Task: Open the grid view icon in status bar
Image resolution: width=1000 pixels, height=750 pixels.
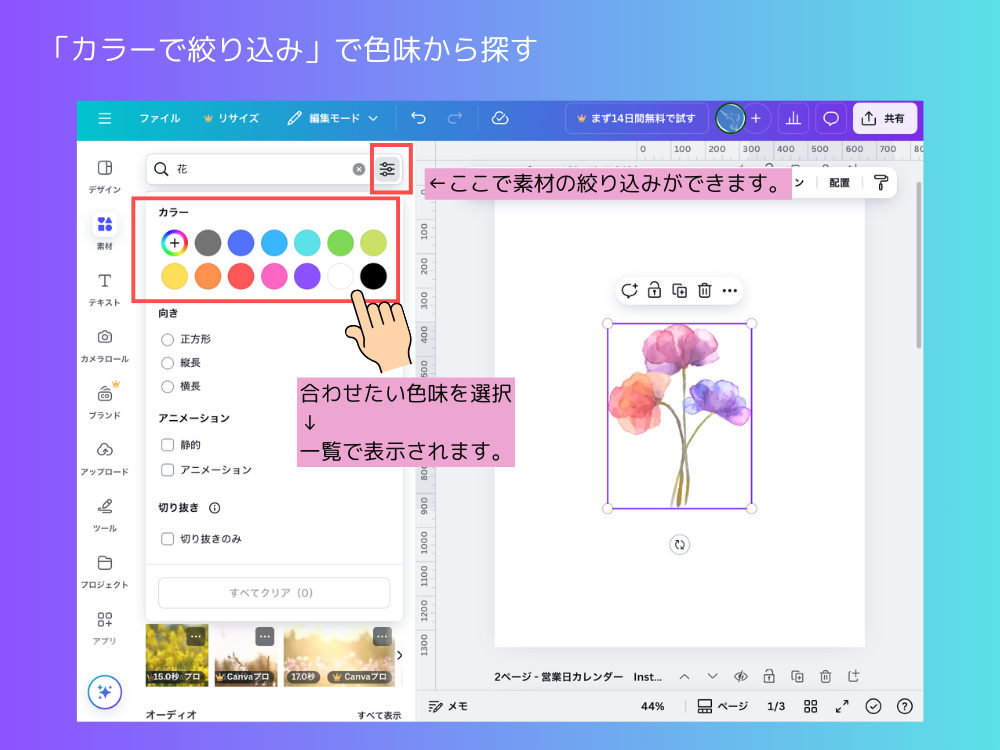Action: coord(812,706)
